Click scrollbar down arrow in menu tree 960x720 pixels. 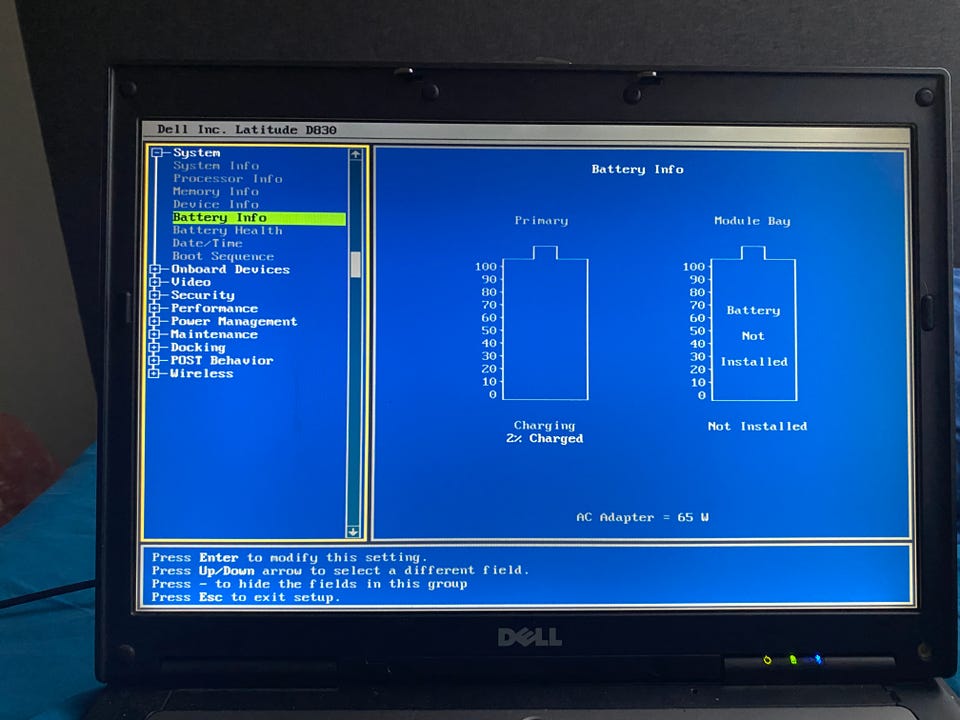coord(353,531)
